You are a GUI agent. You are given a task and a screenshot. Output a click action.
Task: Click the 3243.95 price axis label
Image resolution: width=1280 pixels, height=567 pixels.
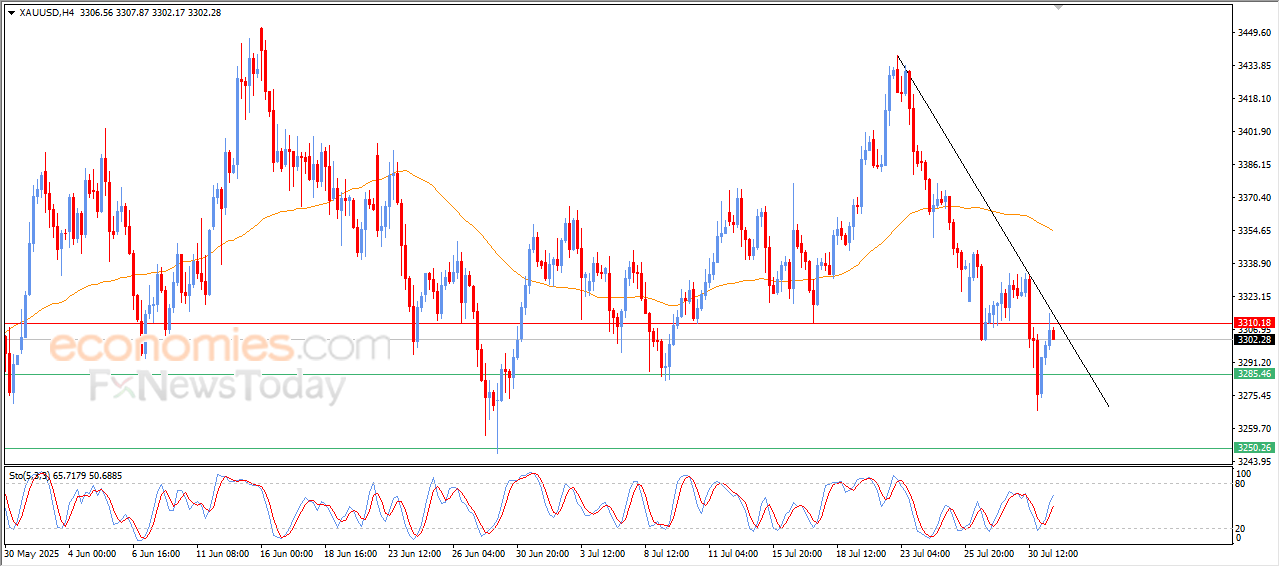[1254, 461]
